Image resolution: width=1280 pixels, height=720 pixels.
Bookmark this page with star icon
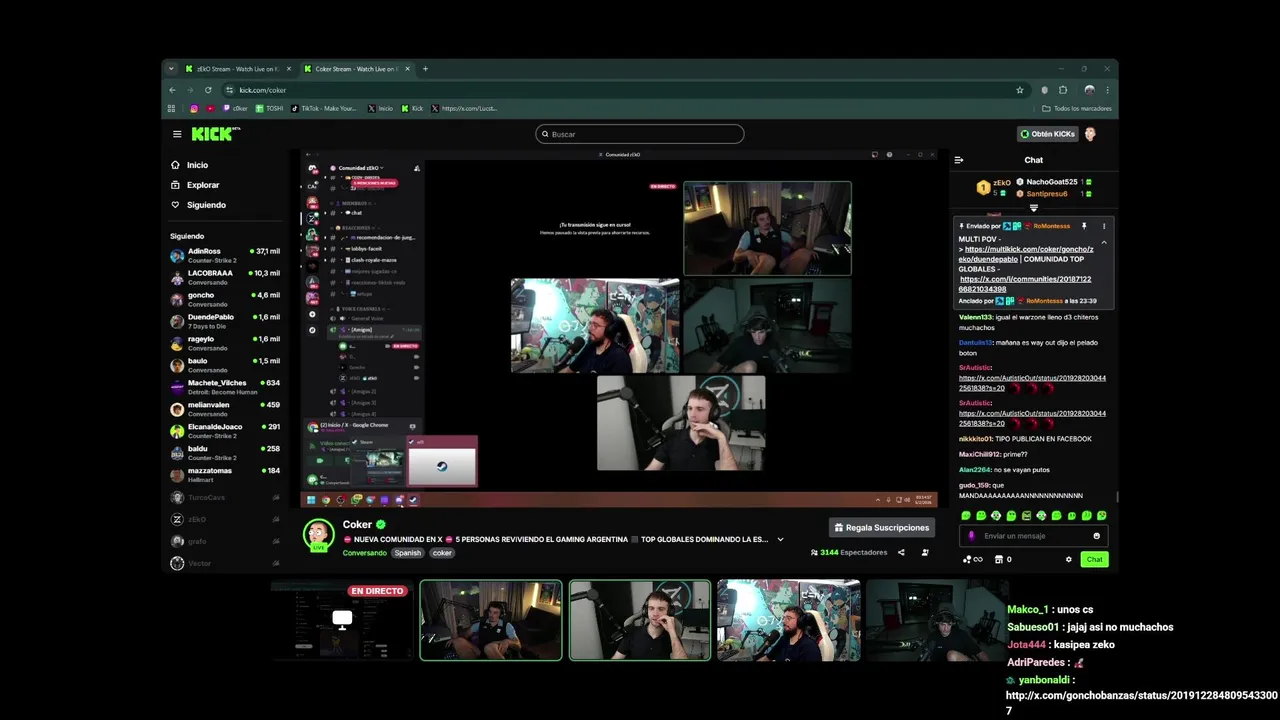(x=1020, y=90)
